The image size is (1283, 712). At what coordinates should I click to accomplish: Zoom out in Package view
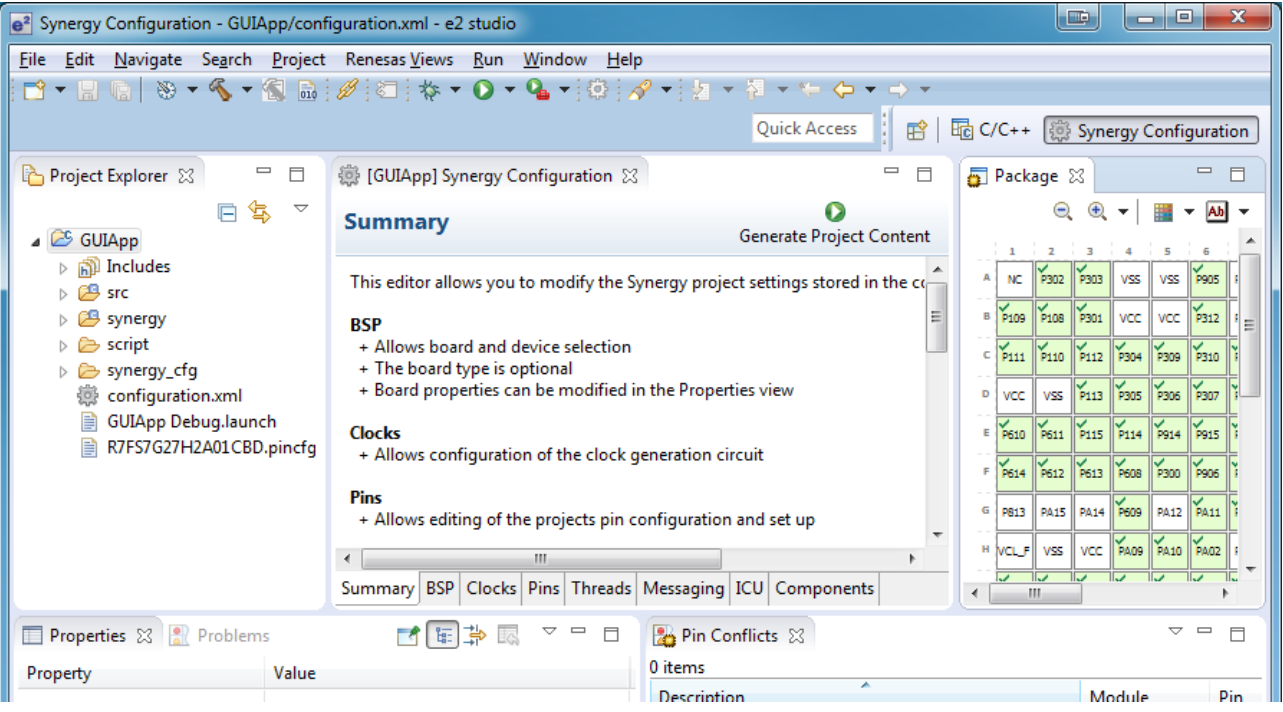click(1063, 211)
